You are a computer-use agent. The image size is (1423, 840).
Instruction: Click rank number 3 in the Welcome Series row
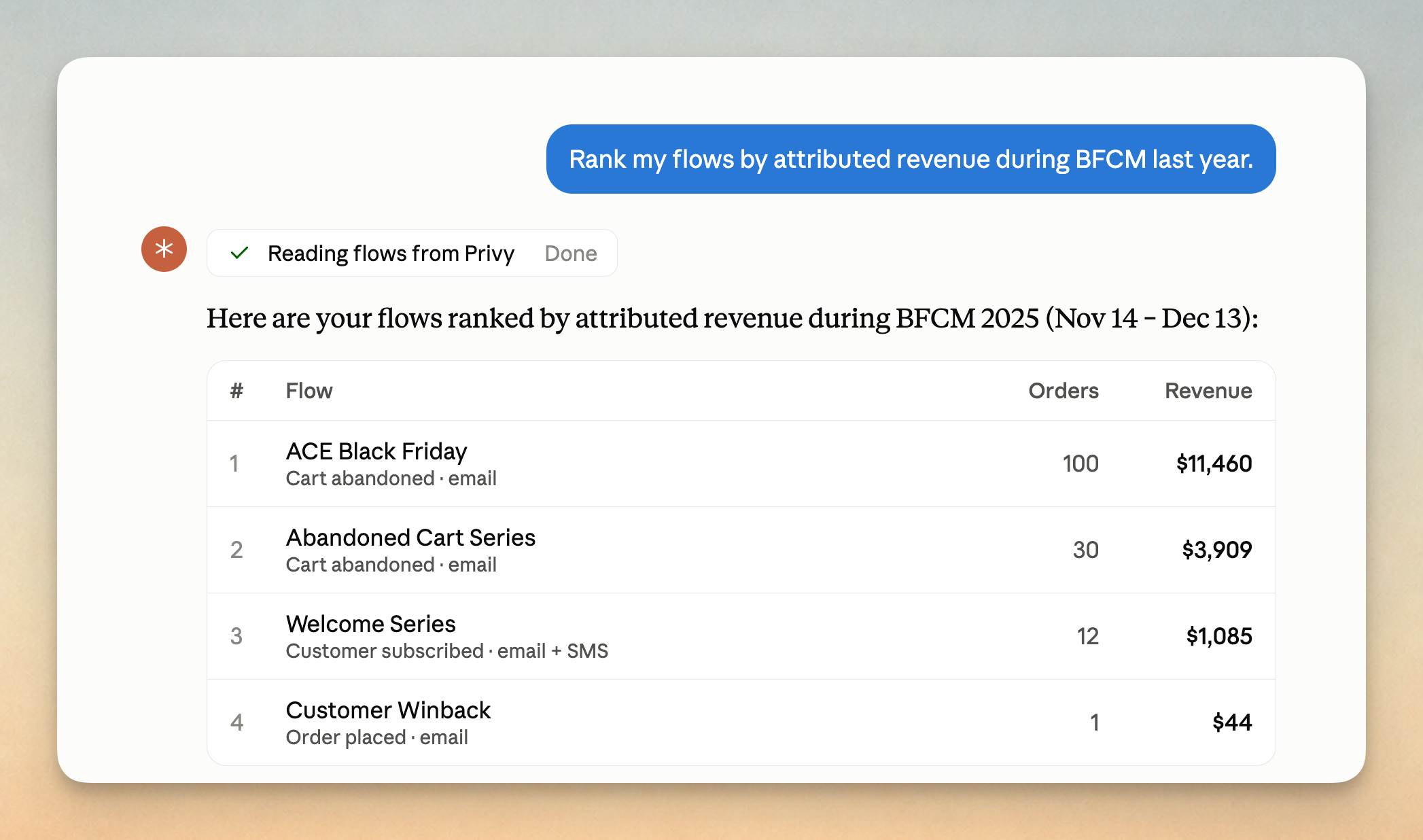[236, 636]
